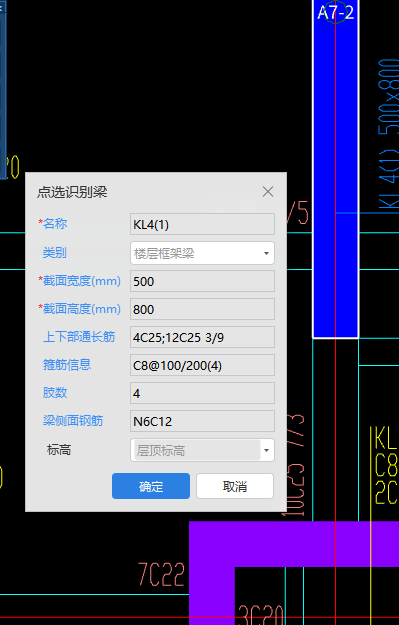Screen dimensions: 399x625
Task: Close the 点选识别梁 dialog
Action: 268,192
